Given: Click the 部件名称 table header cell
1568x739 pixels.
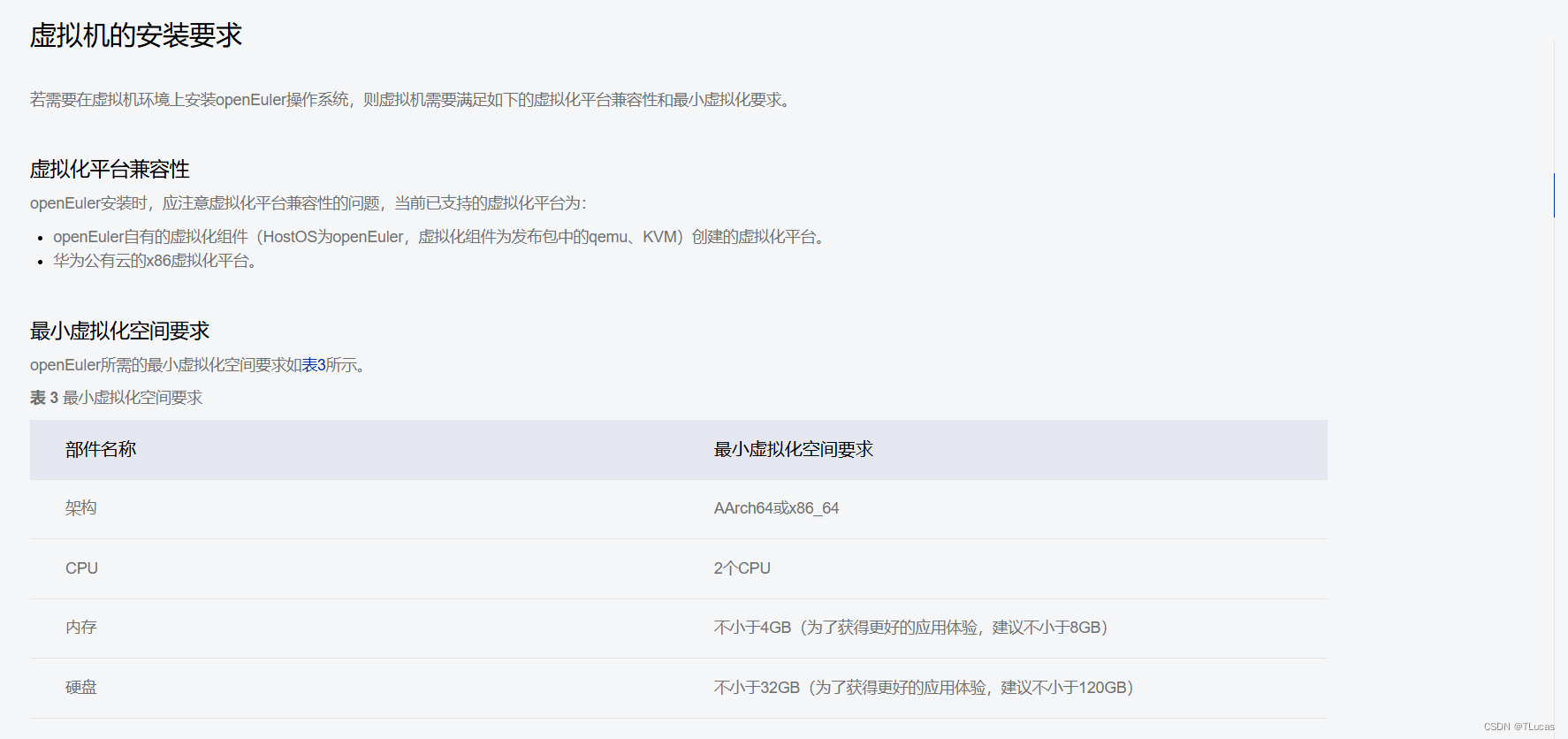Looking at the screenshot, I should [x=354, y=450].
